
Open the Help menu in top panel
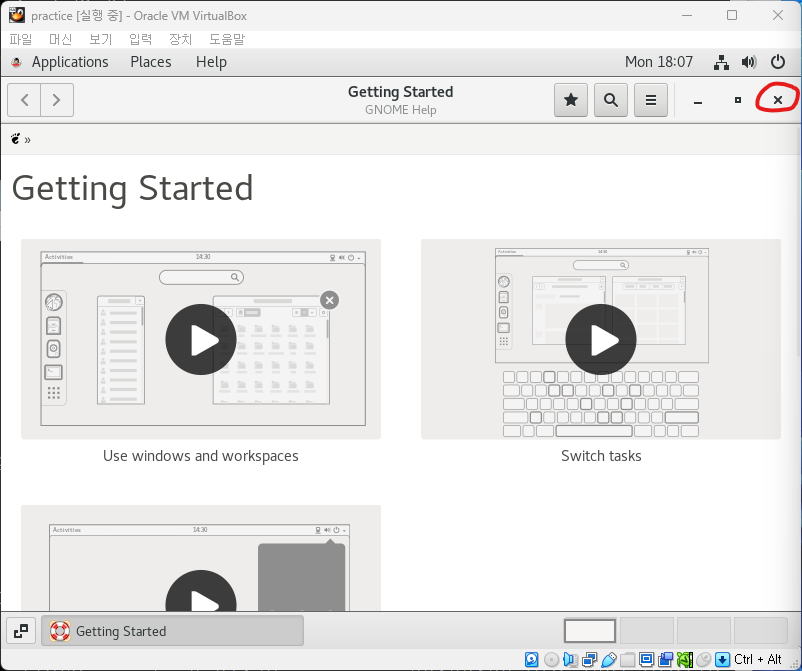coord(211,62)
